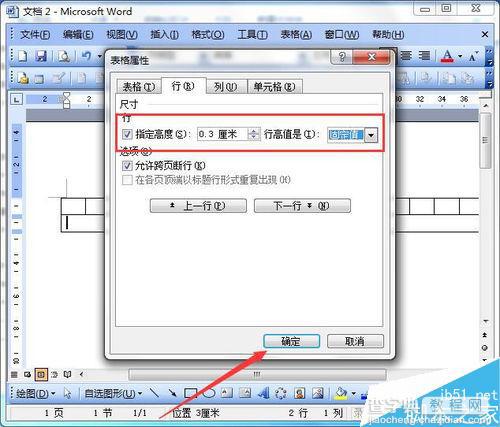
Task: Switch to the 单元格(E) tab
Action: (x=274, y=87)
